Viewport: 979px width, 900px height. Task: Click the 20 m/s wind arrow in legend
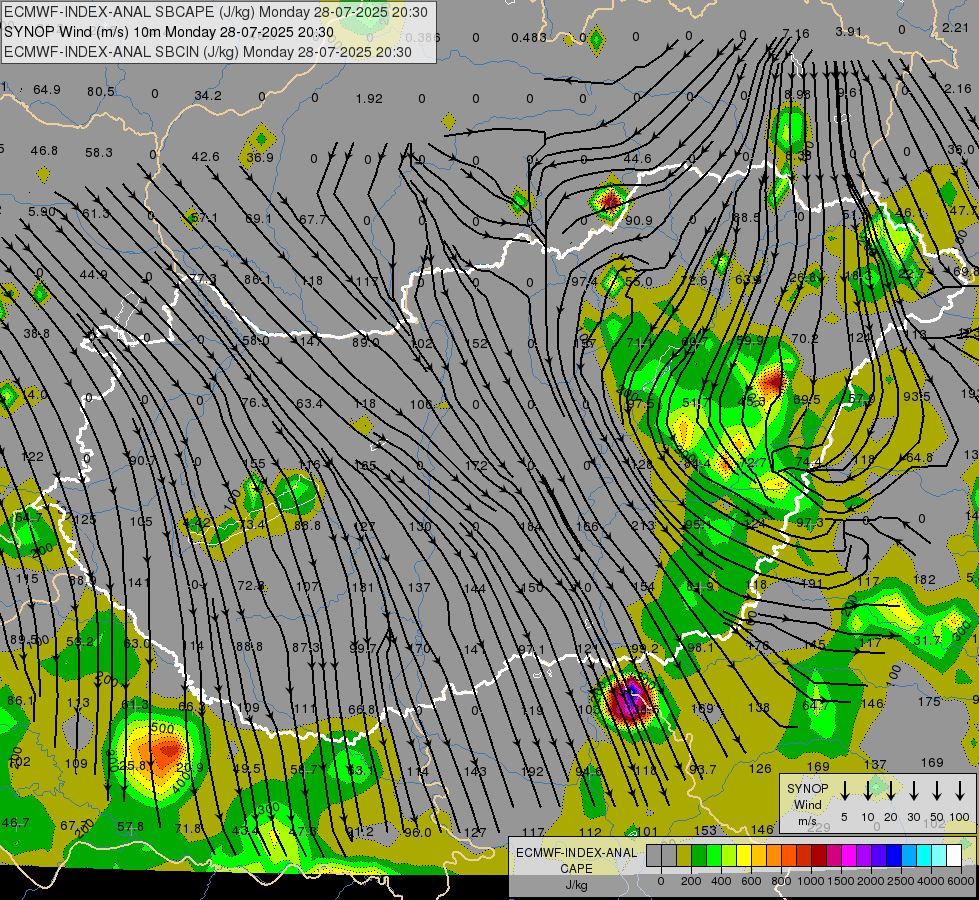(890, 791)
